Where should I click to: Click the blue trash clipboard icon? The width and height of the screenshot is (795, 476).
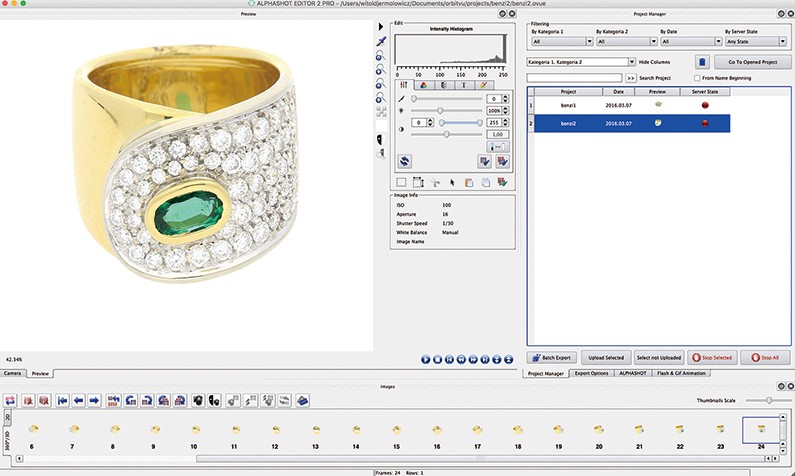pos(702,62)
